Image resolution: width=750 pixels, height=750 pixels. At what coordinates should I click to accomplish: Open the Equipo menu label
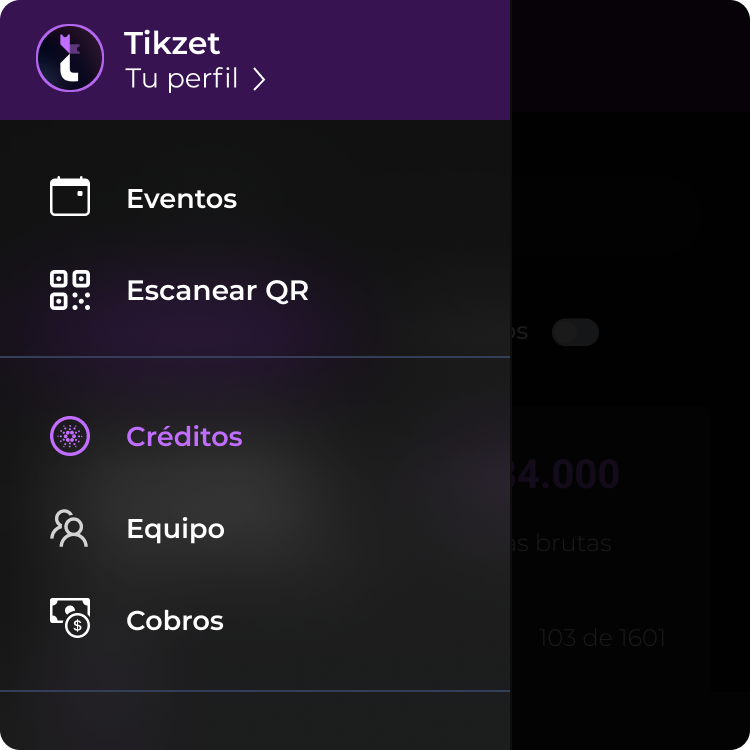[x=175, y=529]
